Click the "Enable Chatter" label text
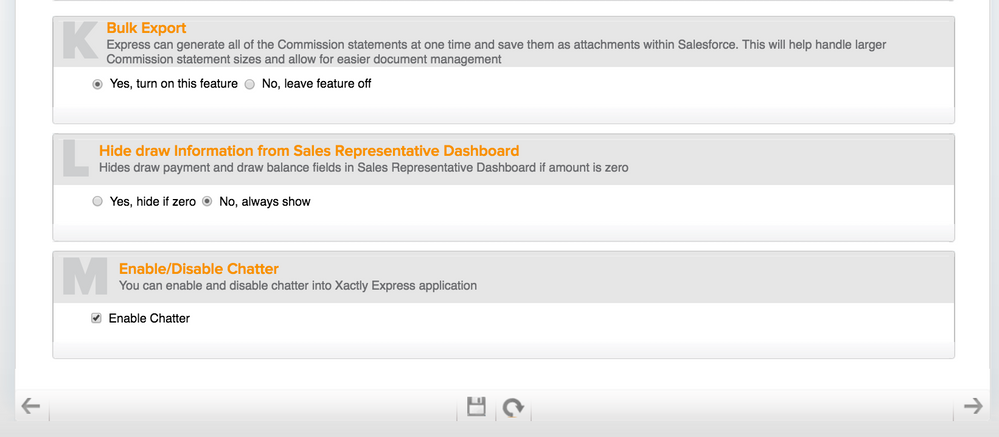 pyautogui.click(x=149, y=318)
